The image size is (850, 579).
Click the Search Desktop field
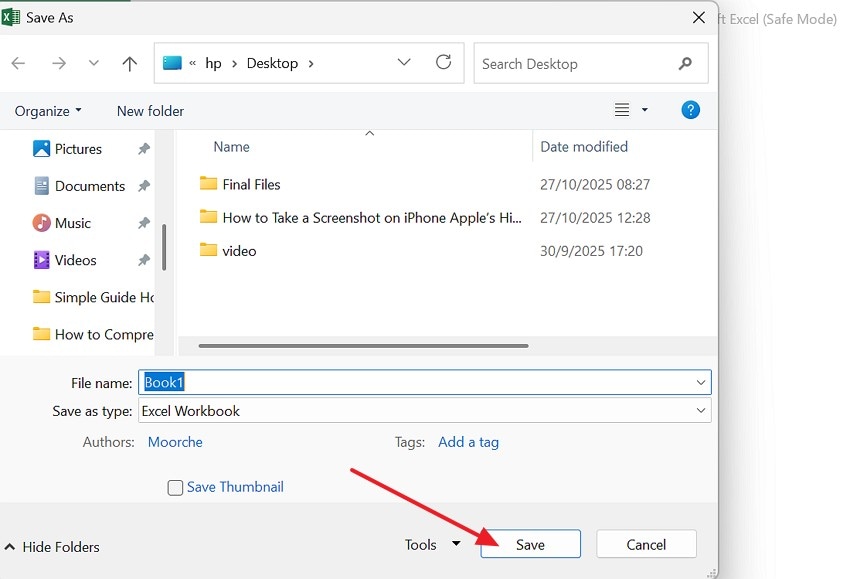click(591, 63)
